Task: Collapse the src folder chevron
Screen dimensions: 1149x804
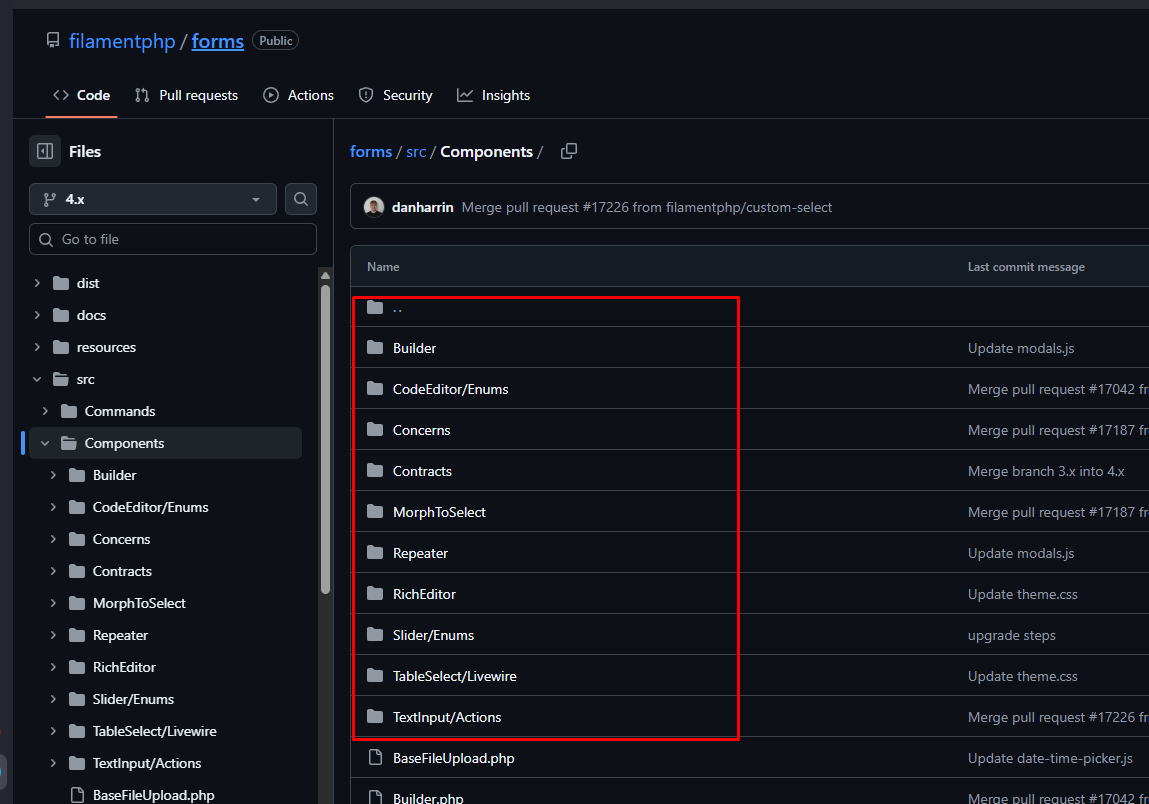Action: point(37,379)
